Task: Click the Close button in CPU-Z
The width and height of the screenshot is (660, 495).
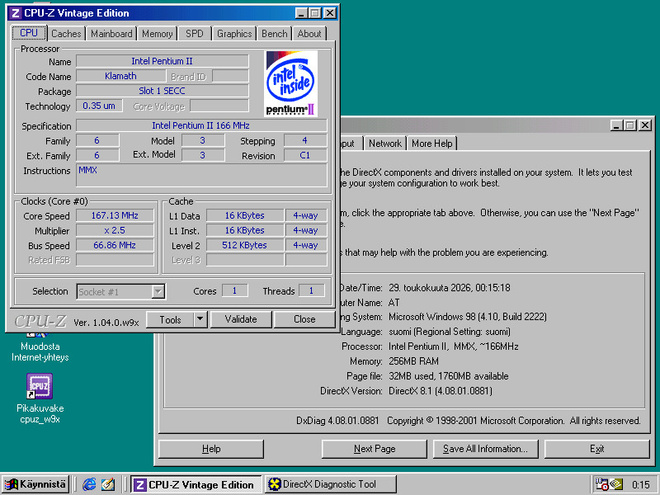Action: click(x=304, y=319)
